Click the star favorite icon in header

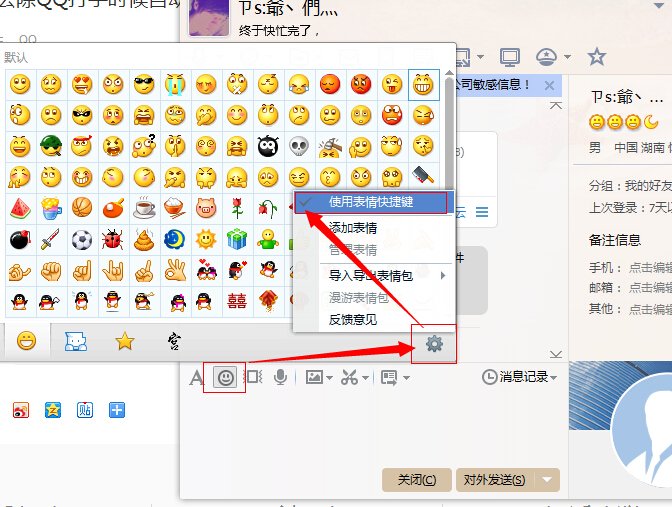(597, 57)
